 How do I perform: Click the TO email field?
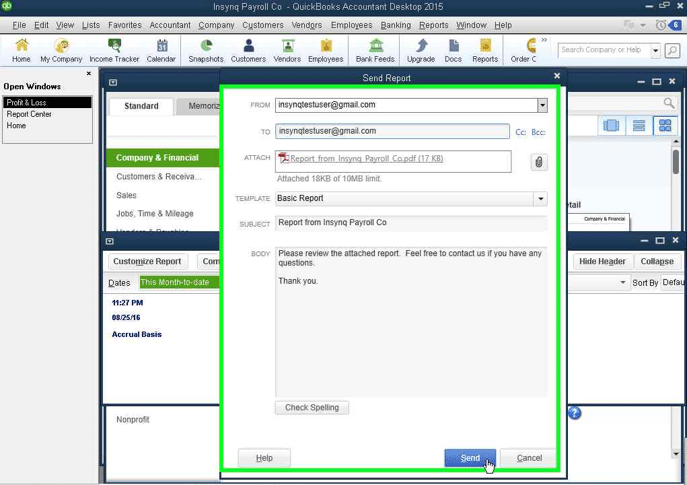392,131
